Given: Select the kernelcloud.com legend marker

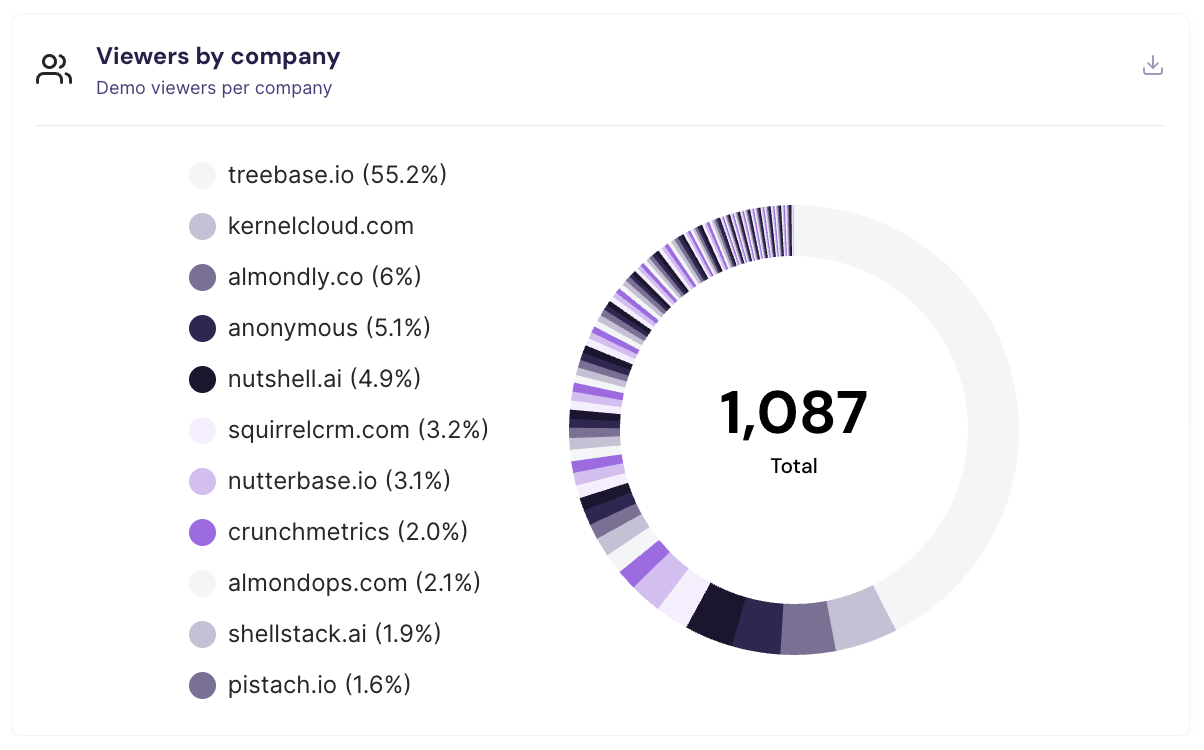Looking at the screenshot, I should [201, 226].
